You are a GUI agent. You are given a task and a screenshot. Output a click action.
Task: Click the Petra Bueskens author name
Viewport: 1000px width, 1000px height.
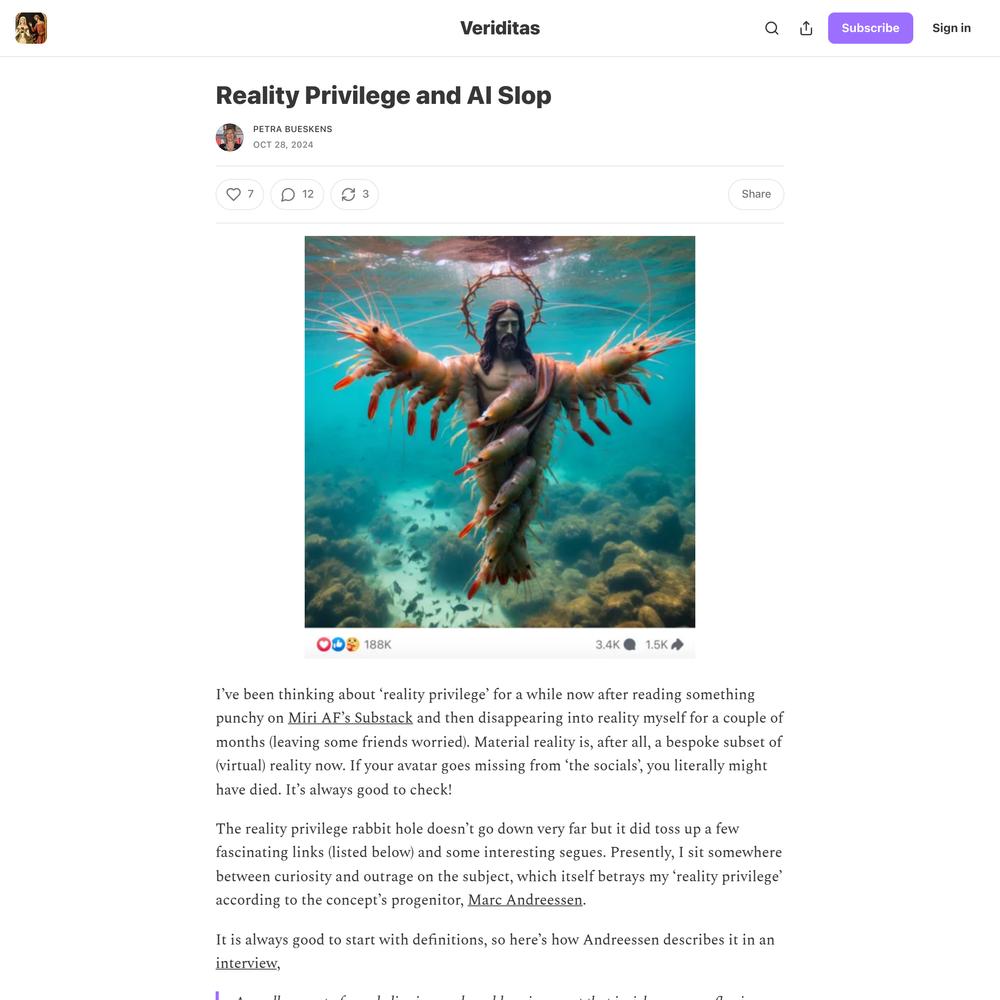(x=293, y=129)
